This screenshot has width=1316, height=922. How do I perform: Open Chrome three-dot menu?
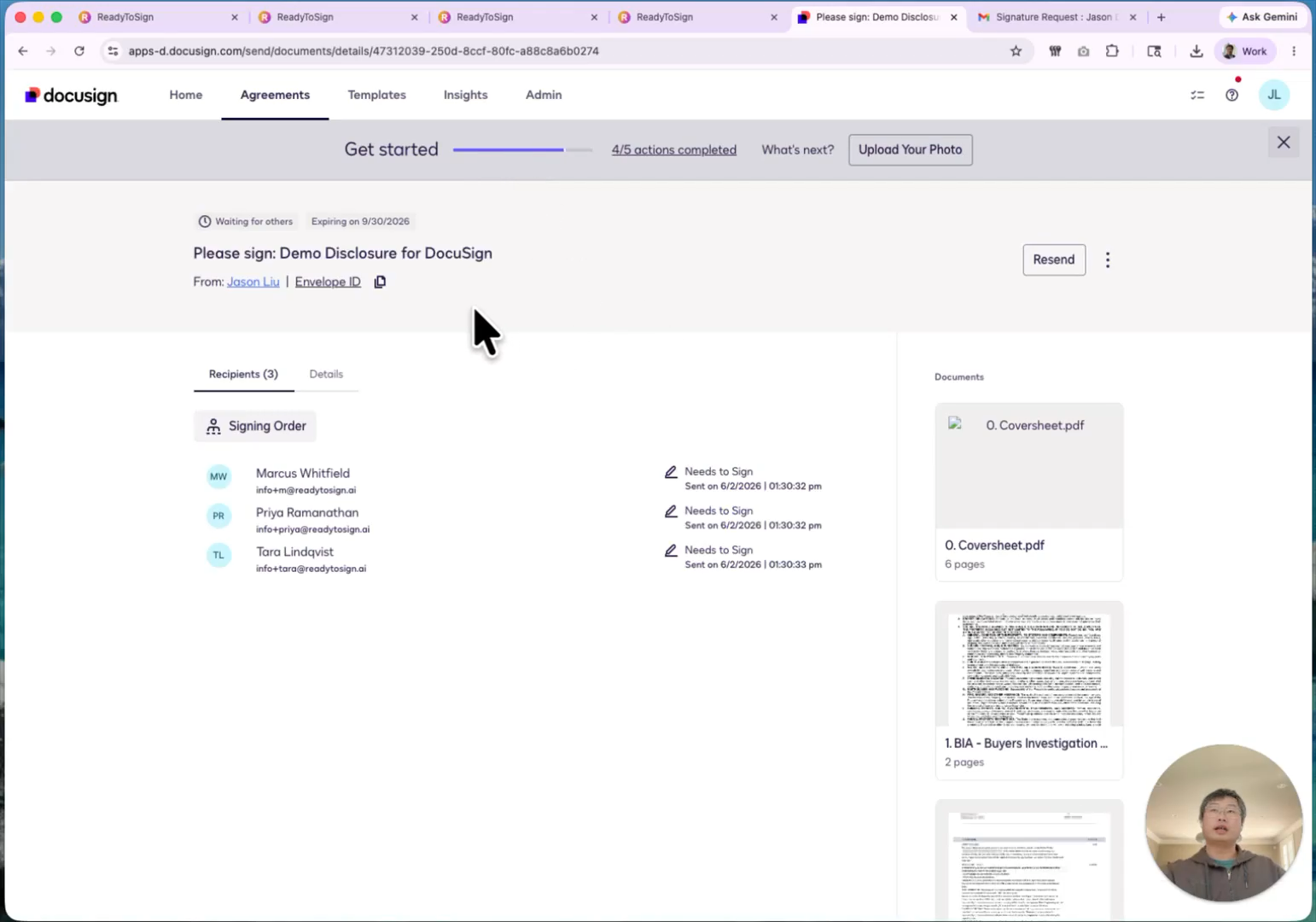pos(1294,51)
